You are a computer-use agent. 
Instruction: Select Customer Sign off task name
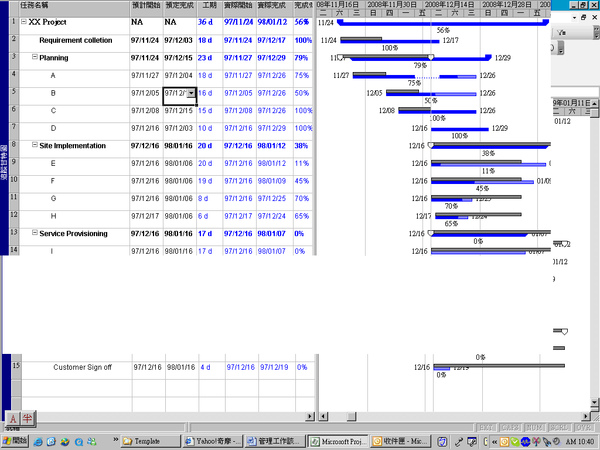[x=82, y=367]
